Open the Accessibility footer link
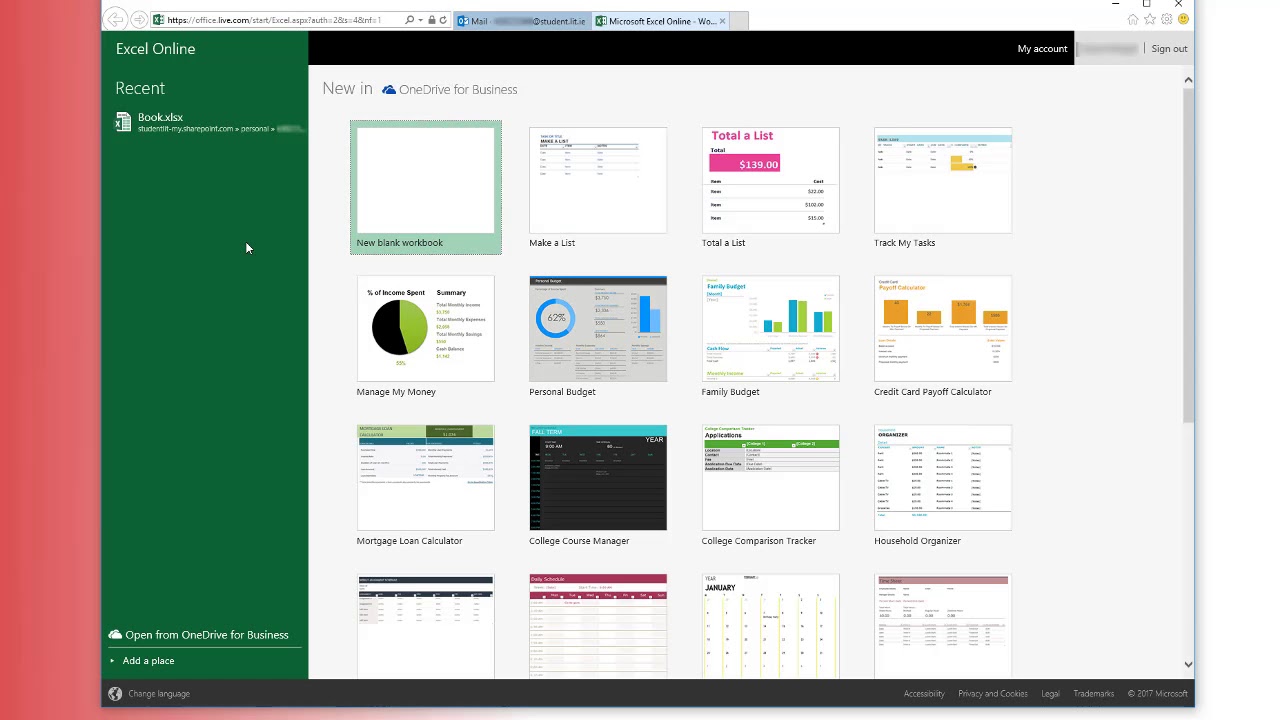This screenshot has width=1280, height=720. [924, 694]
